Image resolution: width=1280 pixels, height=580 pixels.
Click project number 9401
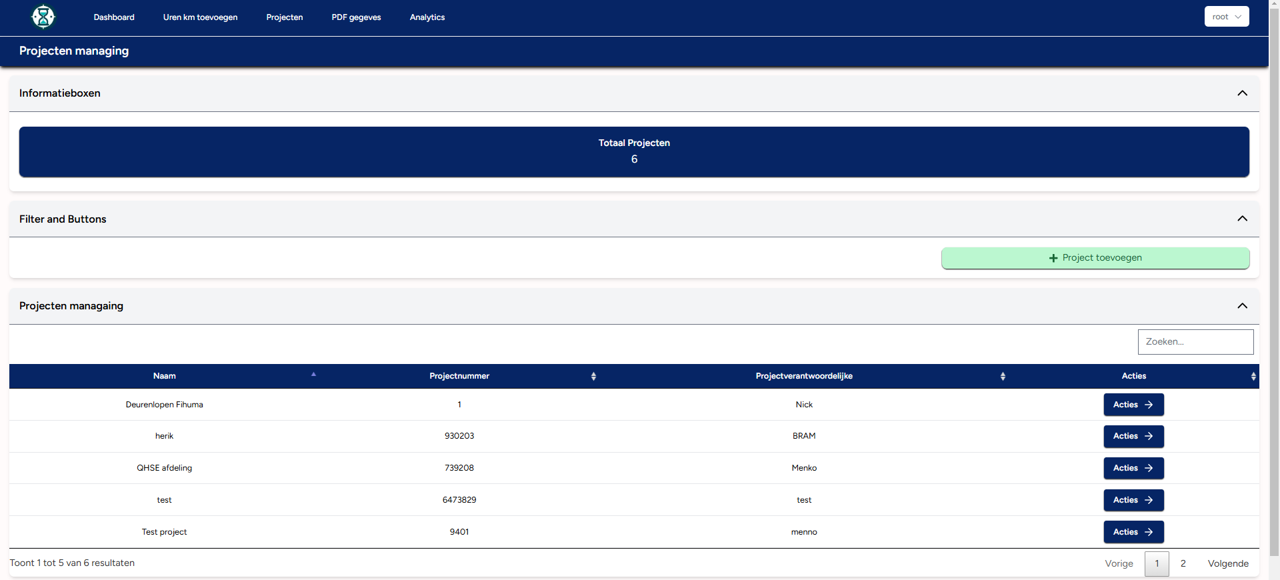tap(459, 532)
